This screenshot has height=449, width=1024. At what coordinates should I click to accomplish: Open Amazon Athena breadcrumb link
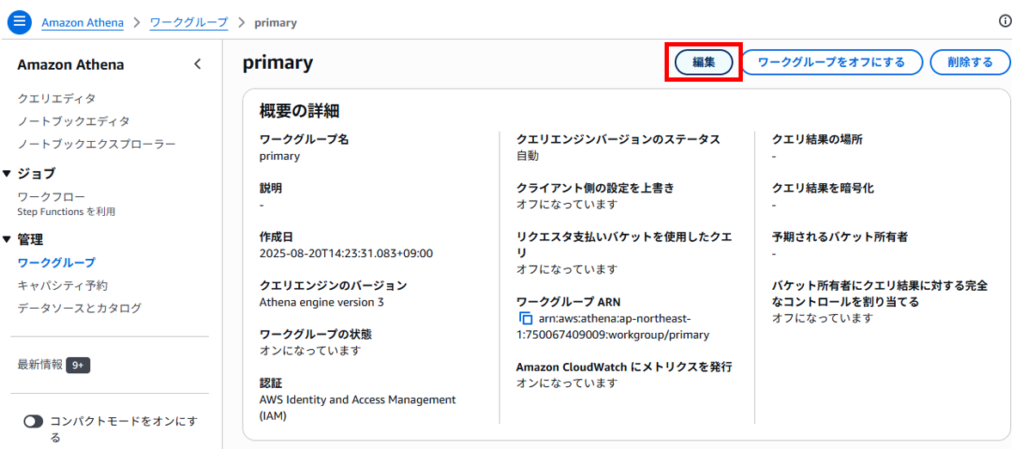[82, 23]
